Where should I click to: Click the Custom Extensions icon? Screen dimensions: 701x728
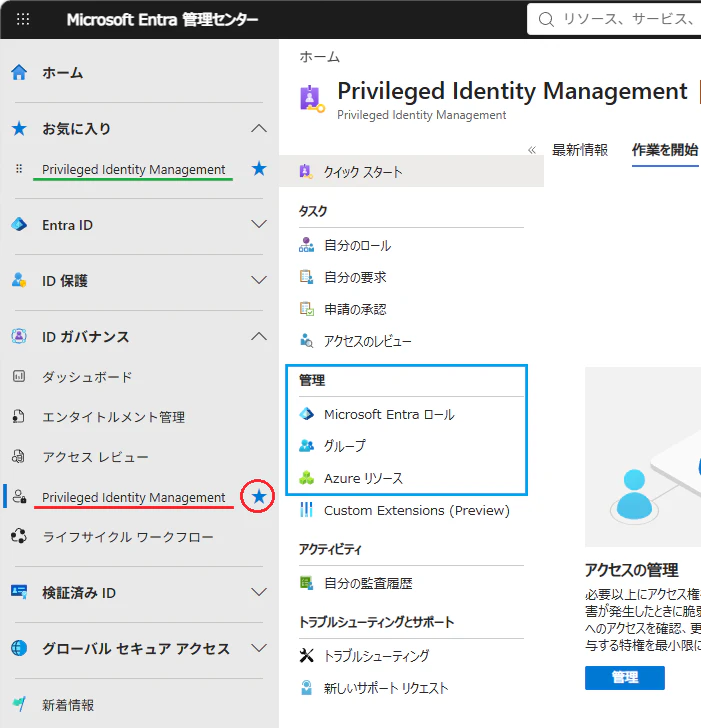[306, 509]
